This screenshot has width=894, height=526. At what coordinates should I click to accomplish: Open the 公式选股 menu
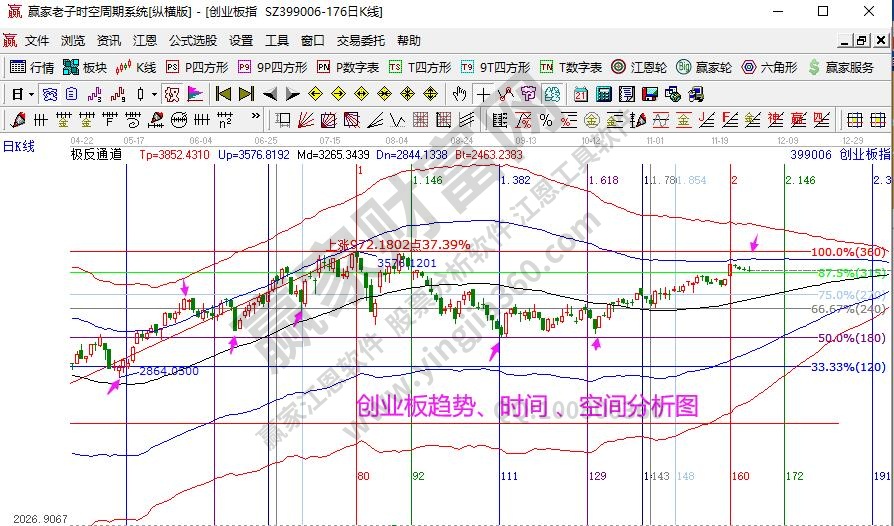pos(192,41)
